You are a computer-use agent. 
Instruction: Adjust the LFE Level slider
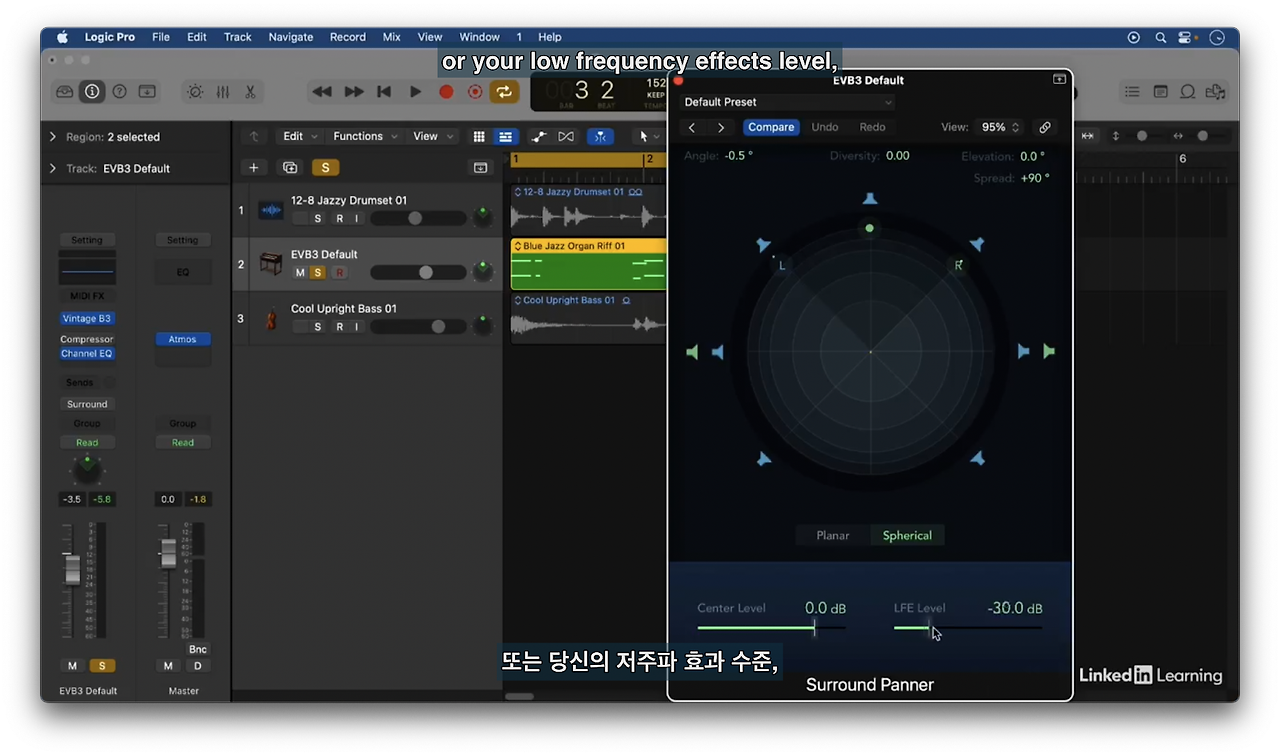[967, 628]
